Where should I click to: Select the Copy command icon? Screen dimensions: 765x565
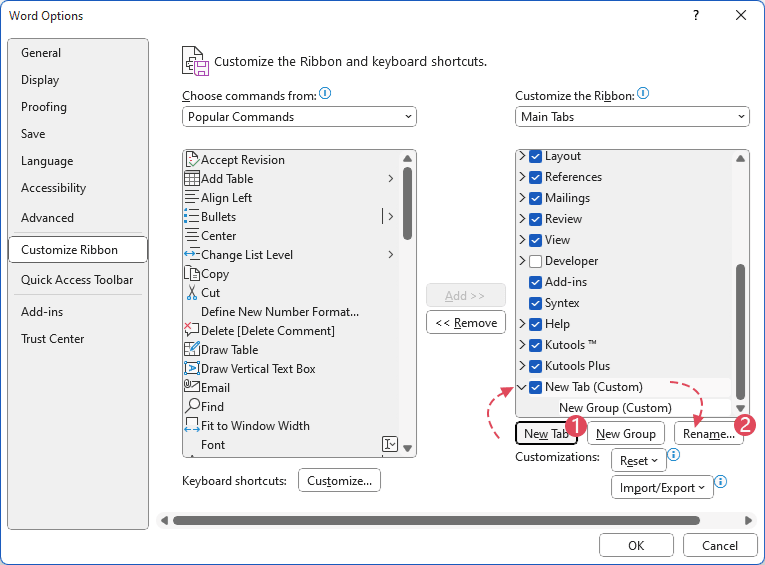click(192, 274)
